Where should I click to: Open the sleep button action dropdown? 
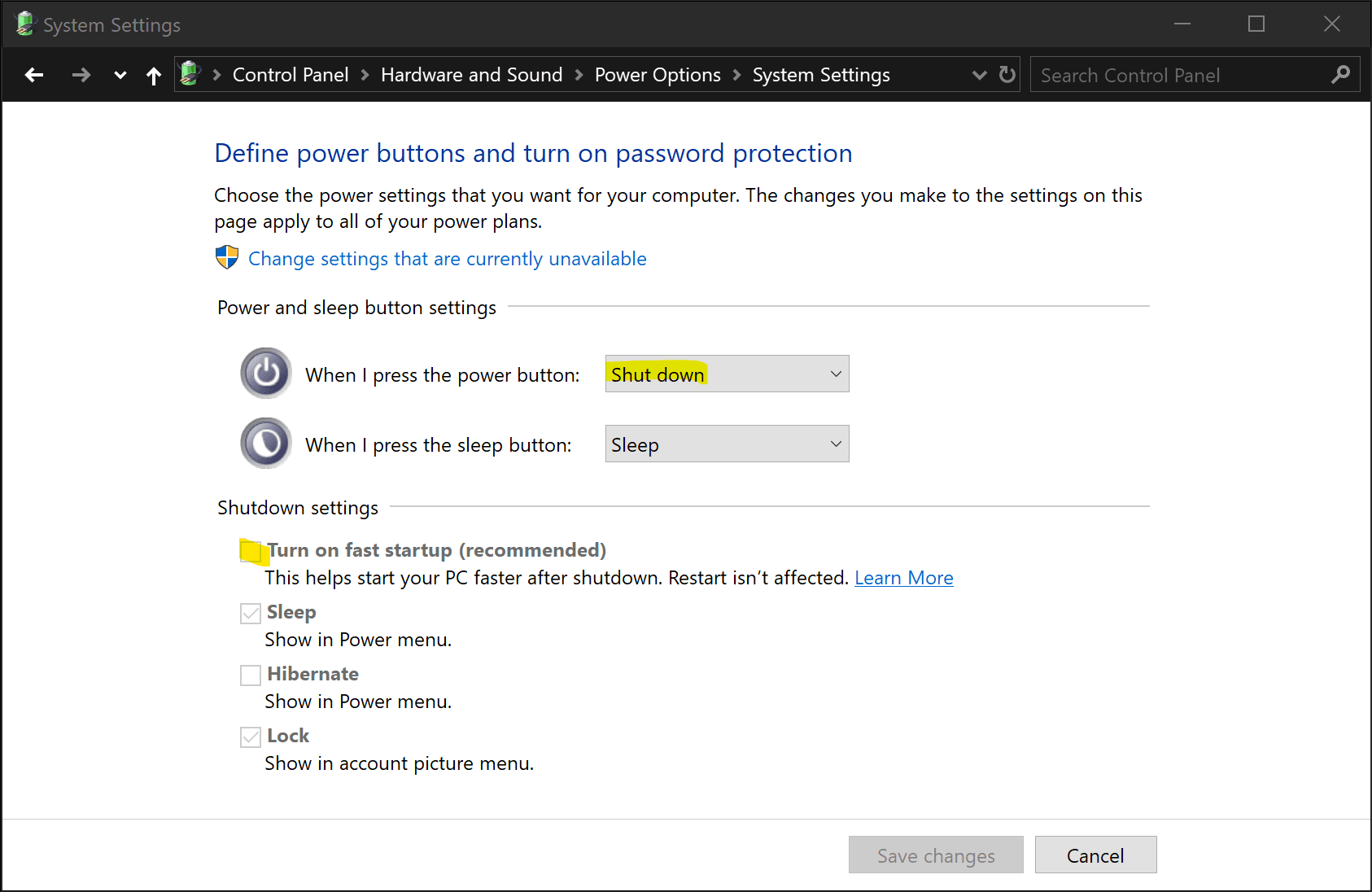tap(728, 444)
